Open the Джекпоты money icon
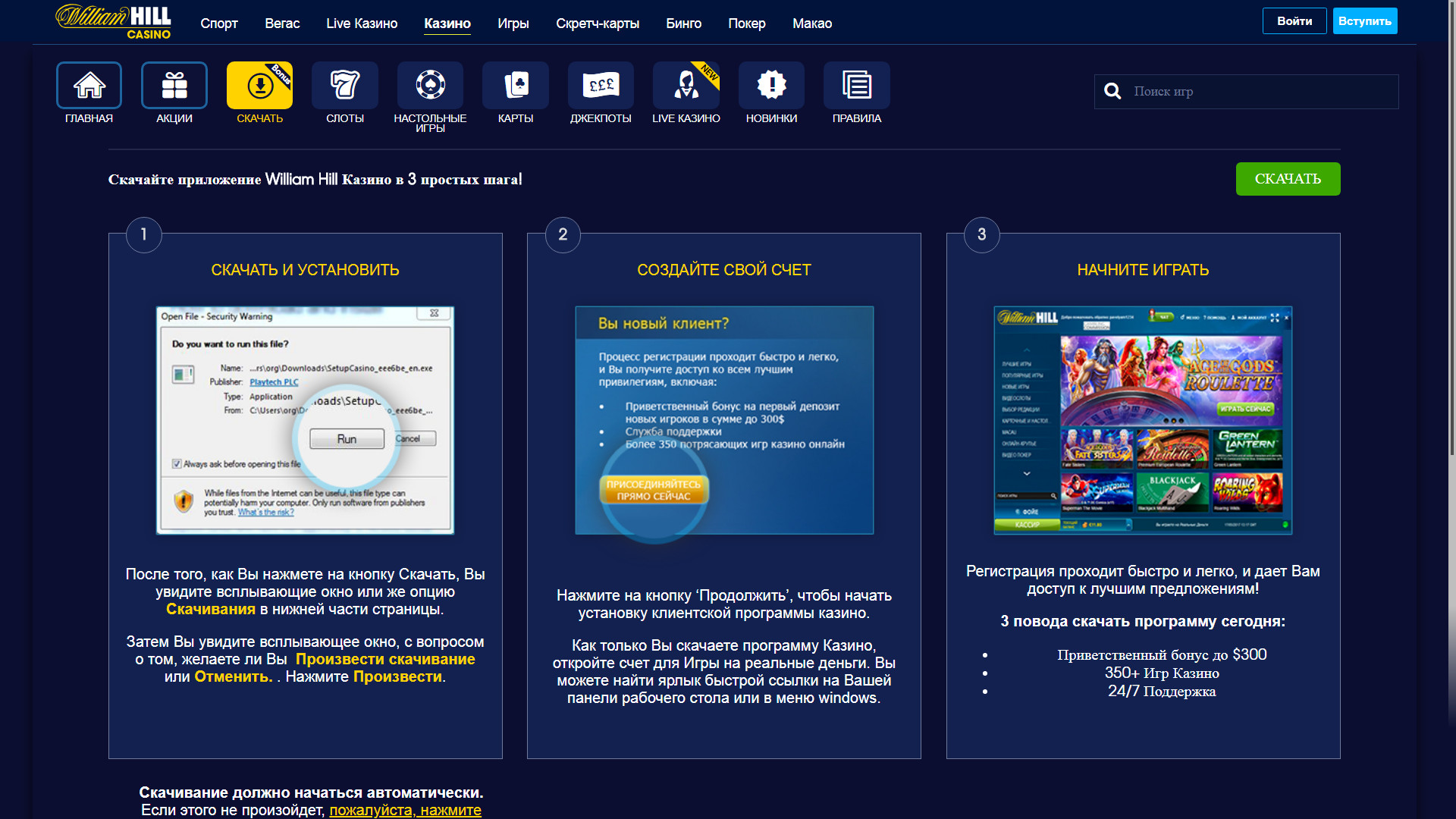This screenshot has height=819, width=1456. click(x=601, y=85)
